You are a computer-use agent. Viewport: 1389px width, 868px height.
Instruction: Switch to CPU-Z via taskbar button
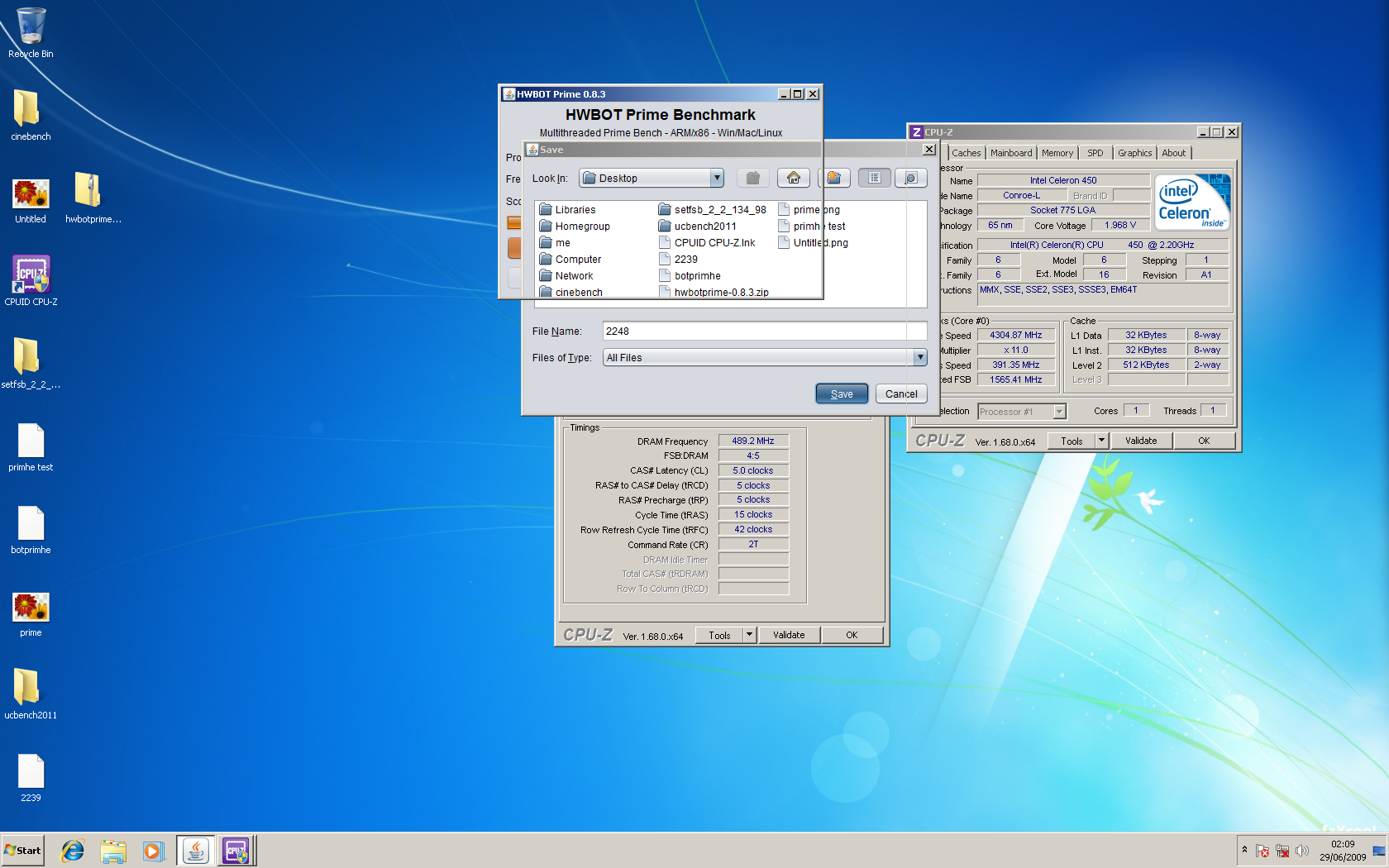(236, 851)
